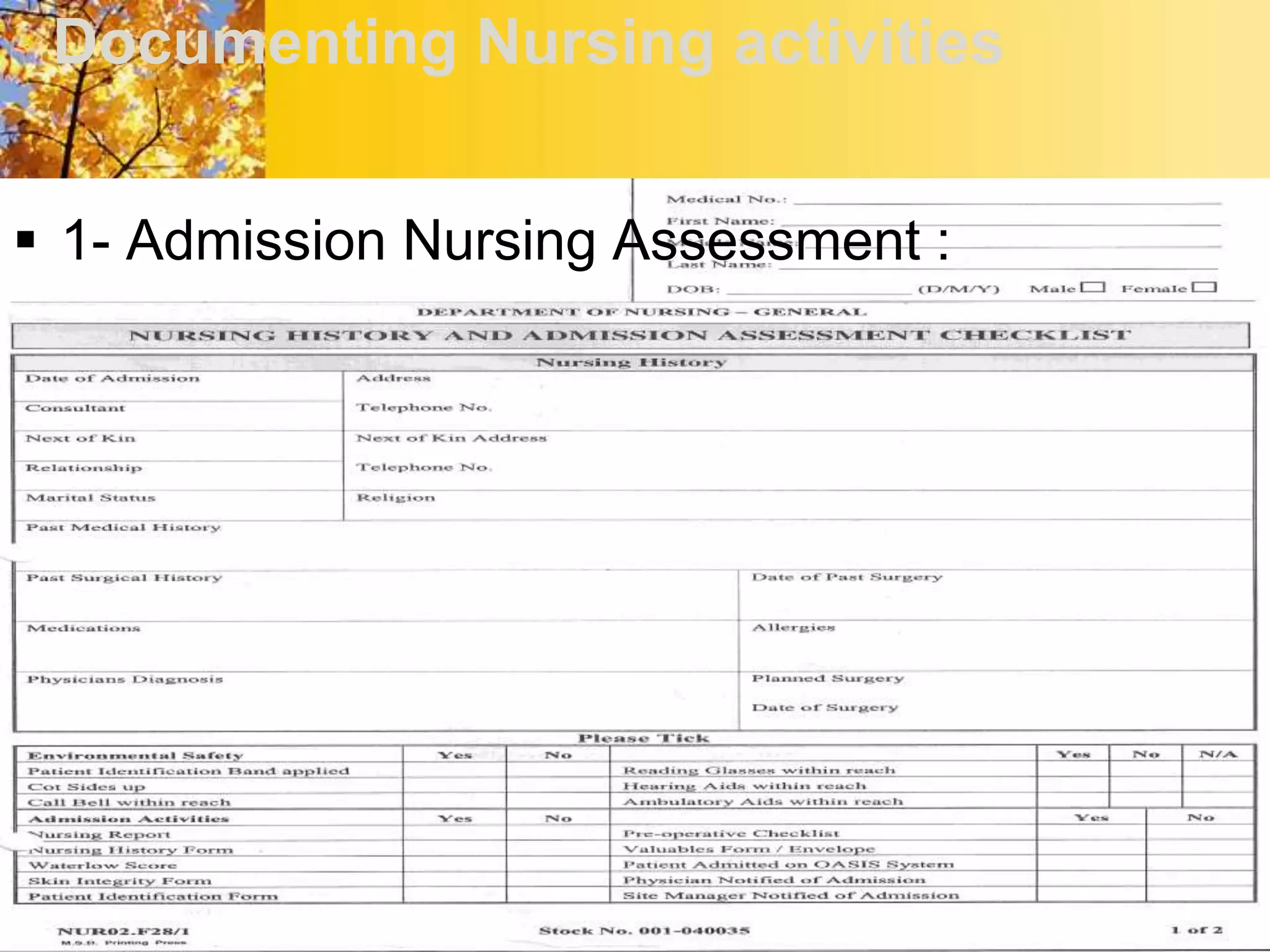Click the 'Pre-operative Checklist' row label
This screenshot has width=1270, height=952.
tap(731, 834)
